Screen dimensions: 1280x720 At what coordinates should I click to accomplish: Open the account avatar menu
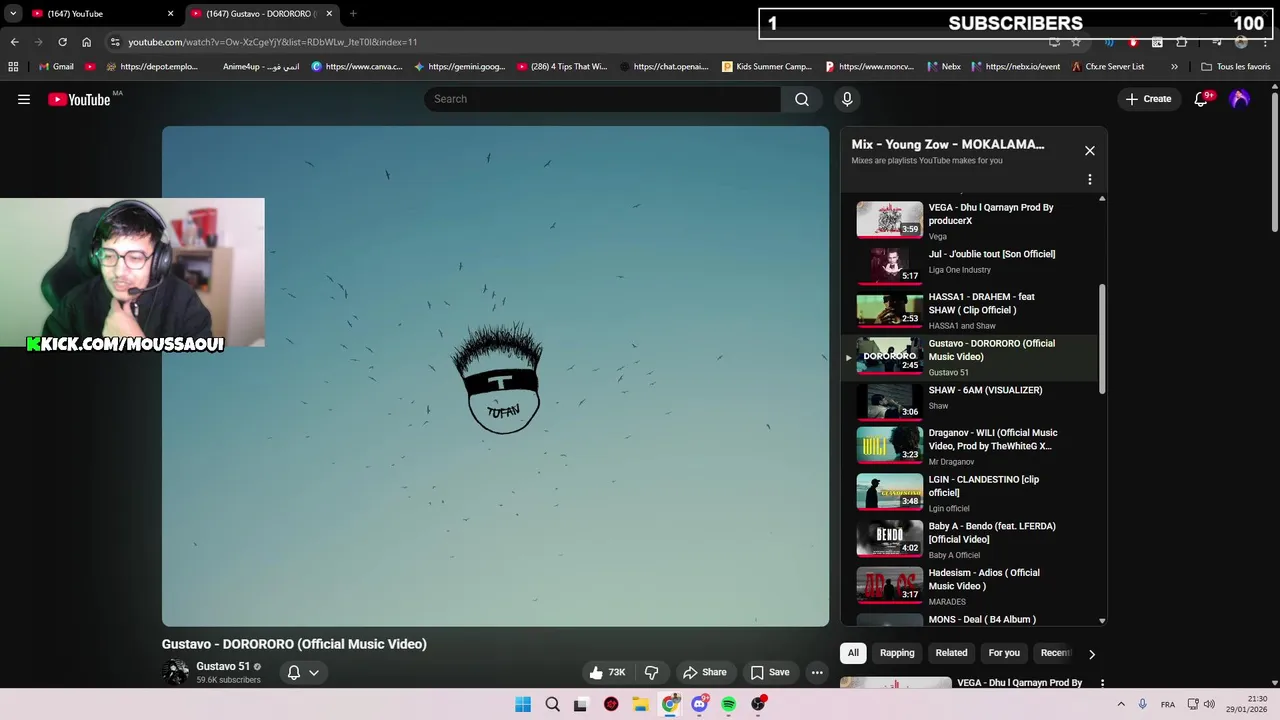(x=1240, y=99)
